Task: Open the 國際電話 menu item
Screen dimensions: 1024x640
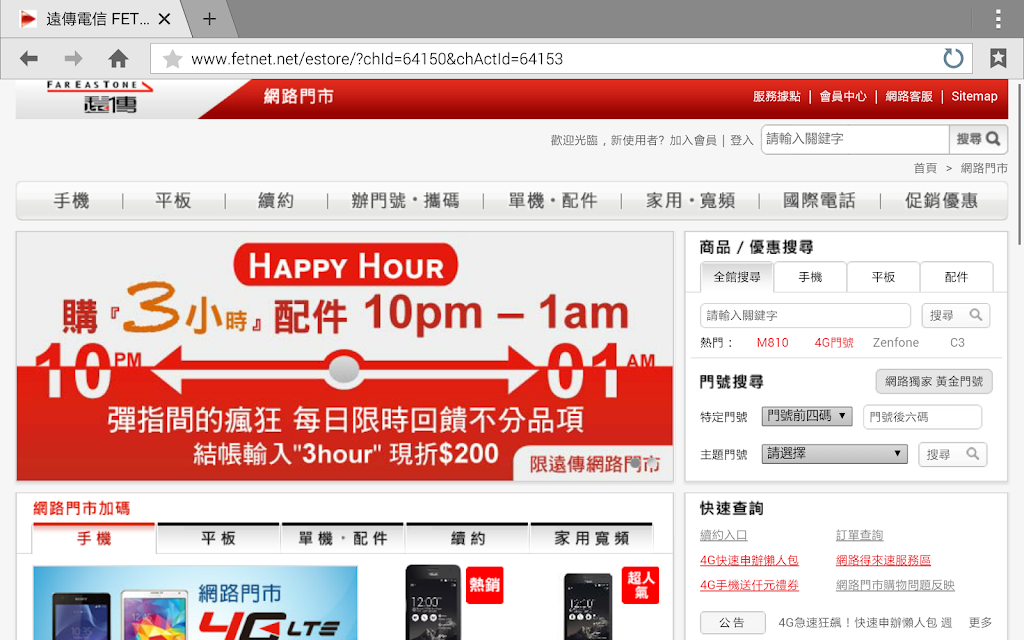Action: click(x=819, y=200)
